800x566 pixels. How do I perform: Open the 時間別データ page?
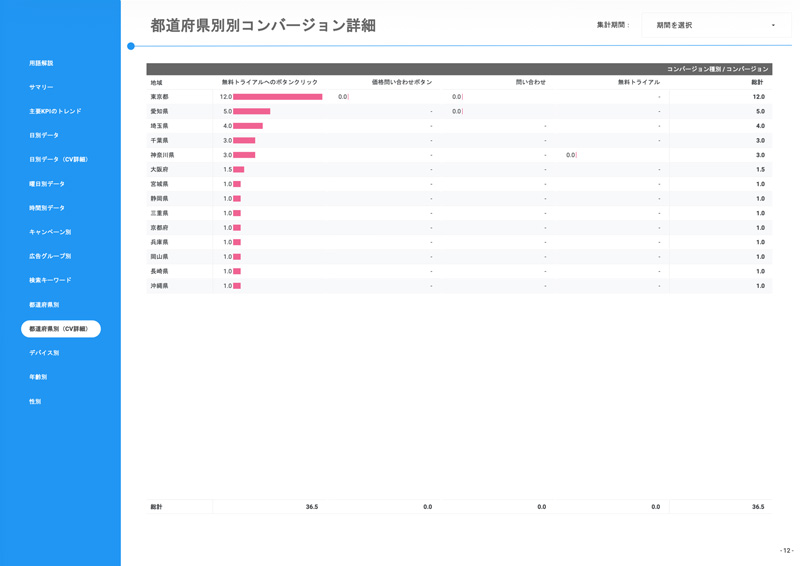47,208
